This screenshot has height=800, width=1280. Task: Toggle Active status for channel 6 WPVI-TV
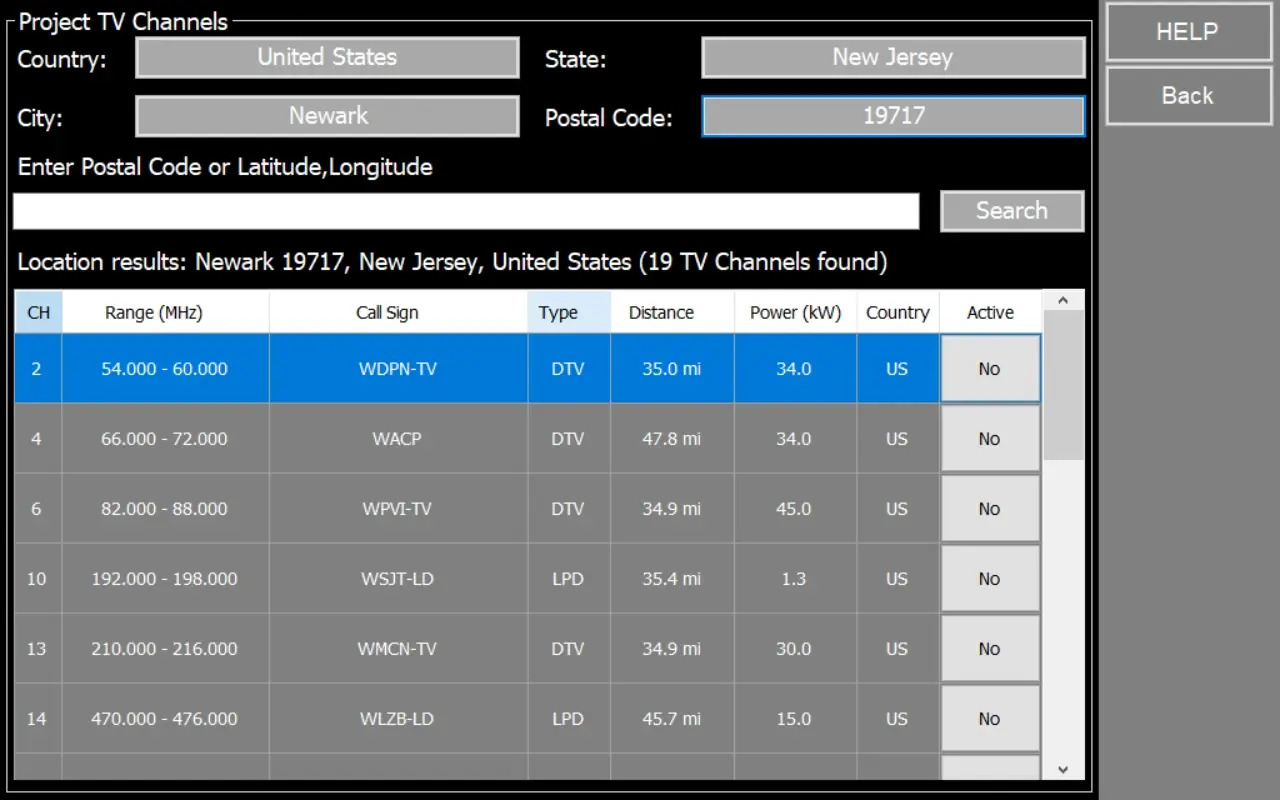coord(989,509)
